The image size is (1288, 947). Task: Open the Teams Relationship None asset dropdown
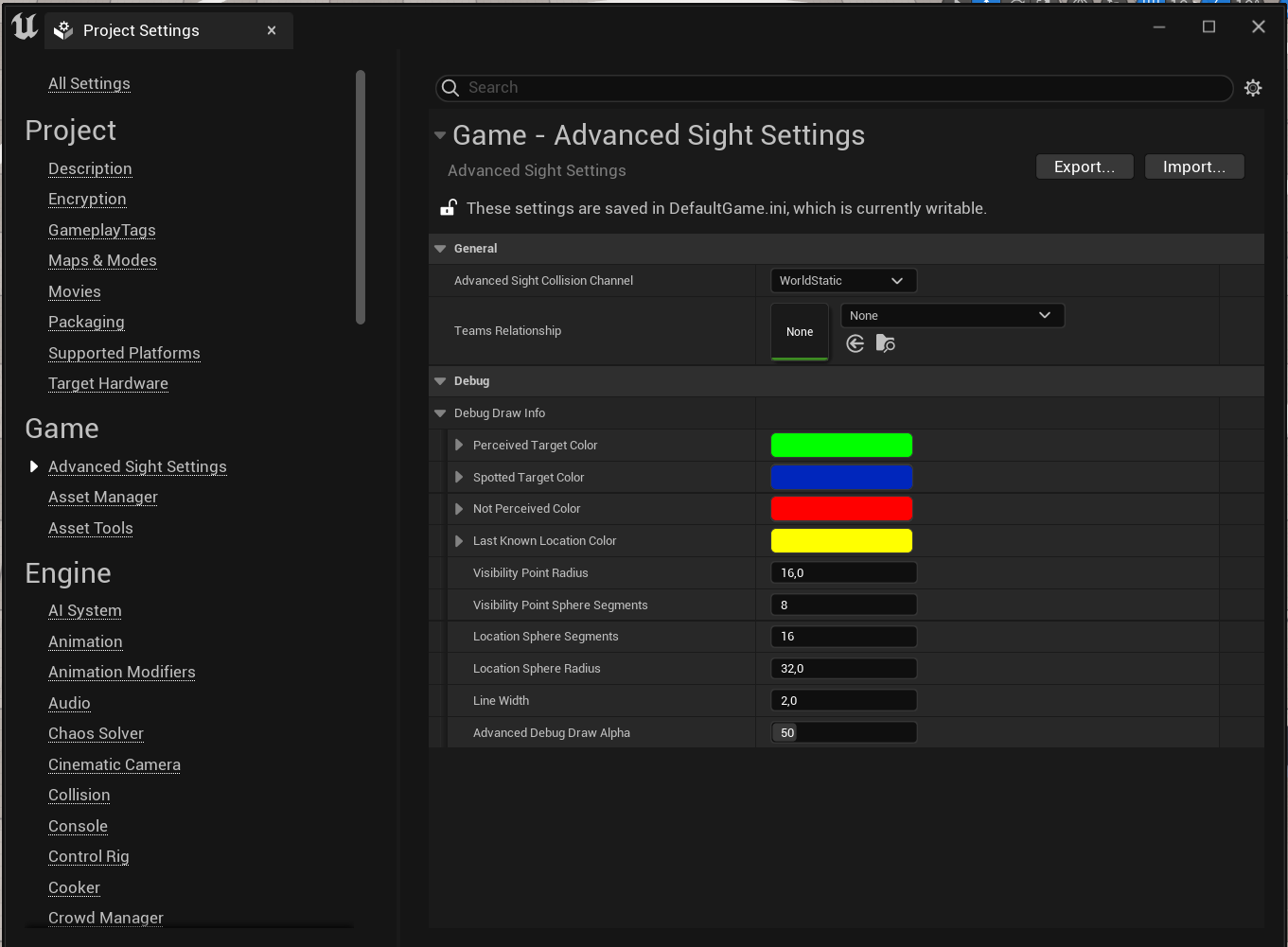952,316
